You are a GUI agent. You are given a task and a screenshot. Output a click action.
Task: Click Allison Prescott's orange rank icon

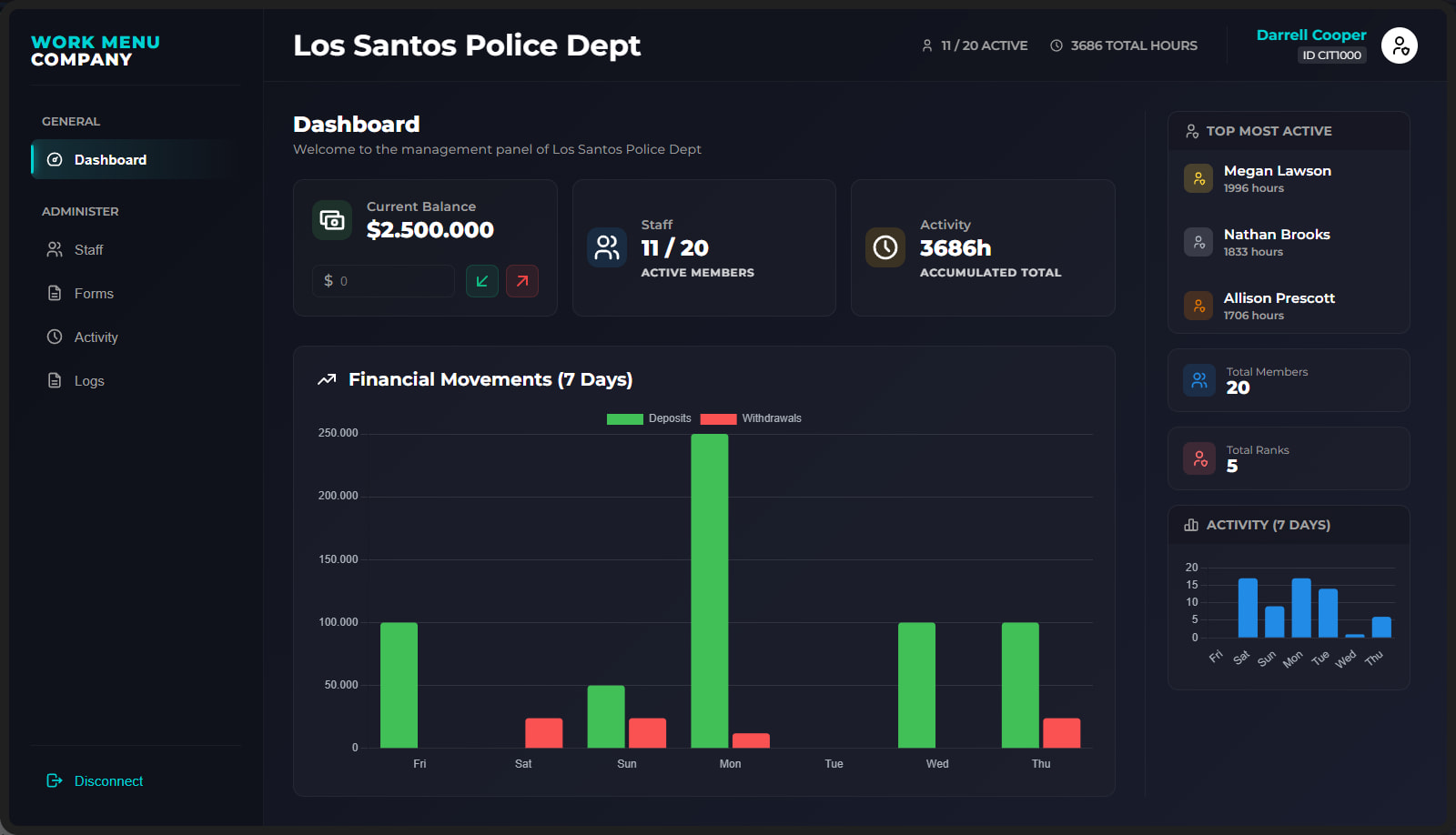coord(1198,306)
